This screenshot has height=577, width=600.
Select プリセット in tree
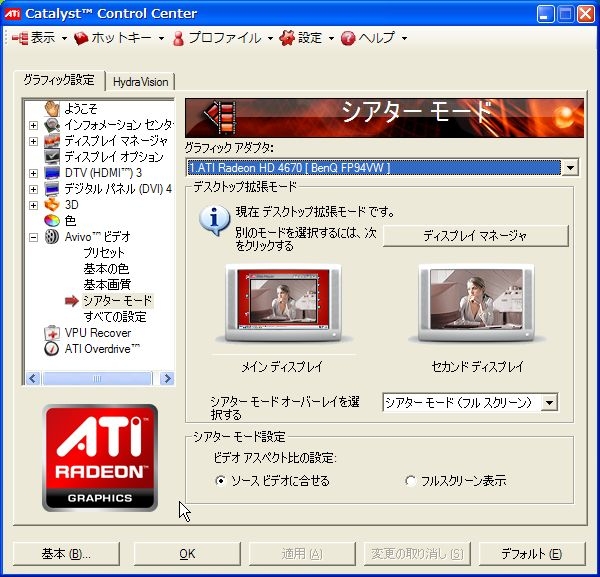(x=104, y=253)
